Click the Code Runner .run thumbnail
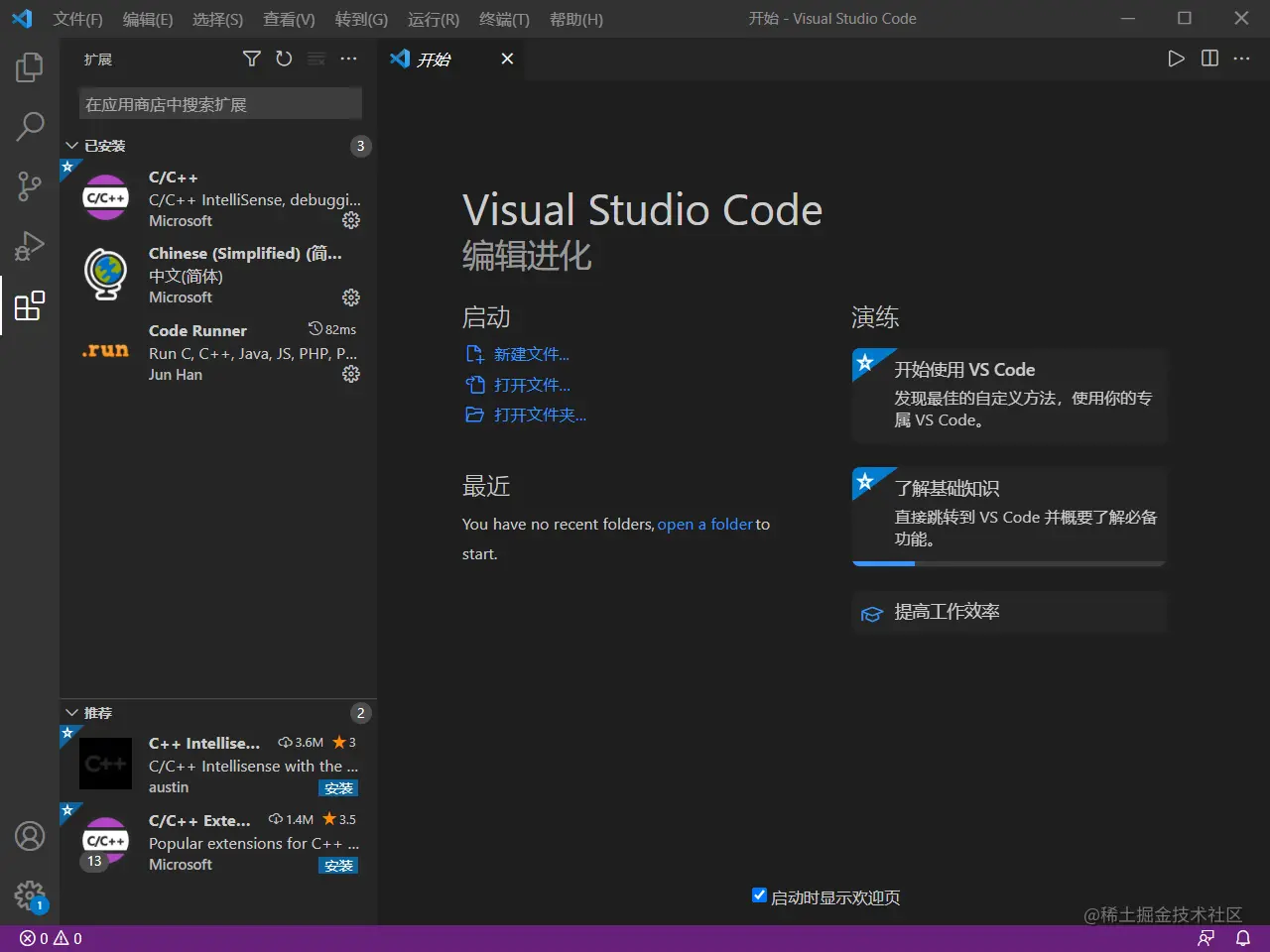 pyautogui.click(x=105, y=350)
